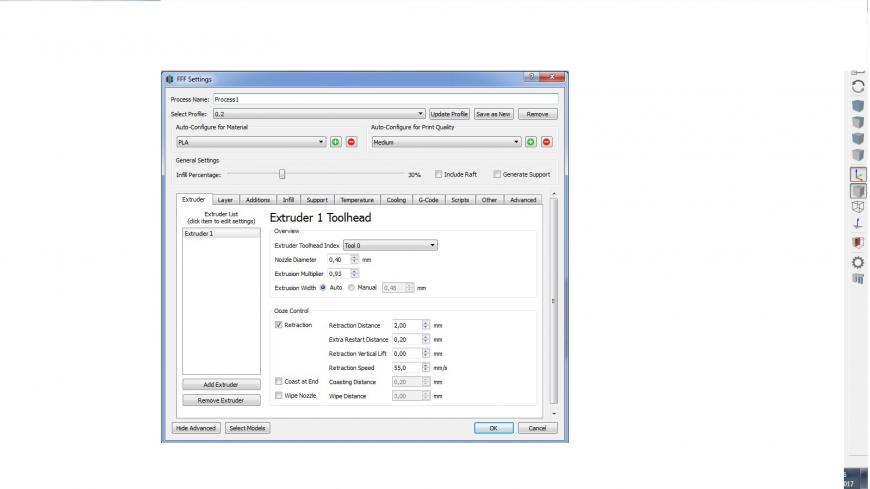Switch to the Support tab

(x=317, y=200)
